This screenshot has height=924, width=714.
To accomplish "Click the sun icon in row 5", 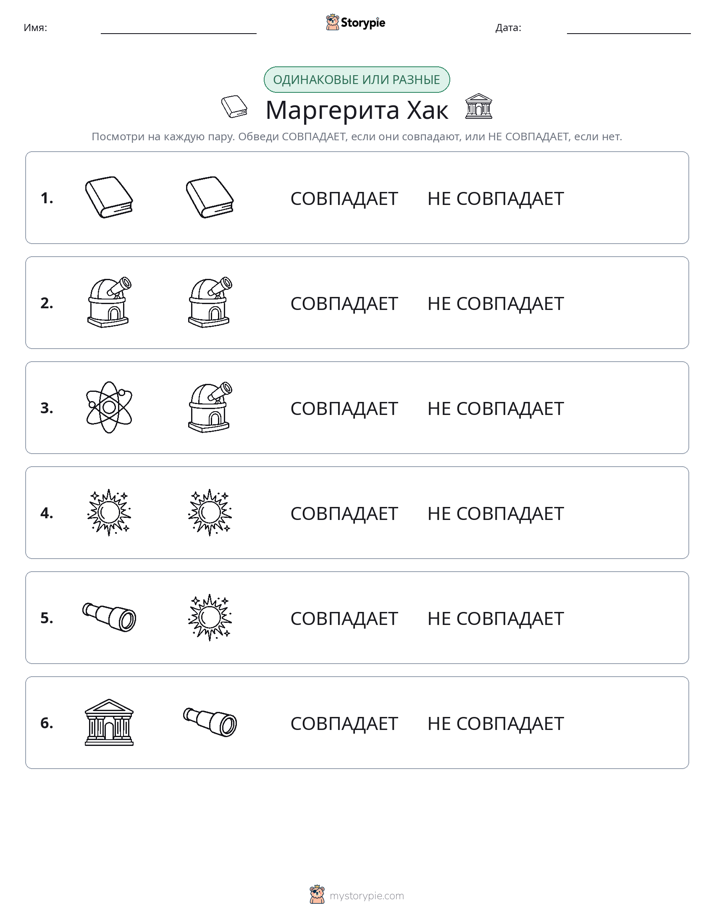I will click(210, 618).
